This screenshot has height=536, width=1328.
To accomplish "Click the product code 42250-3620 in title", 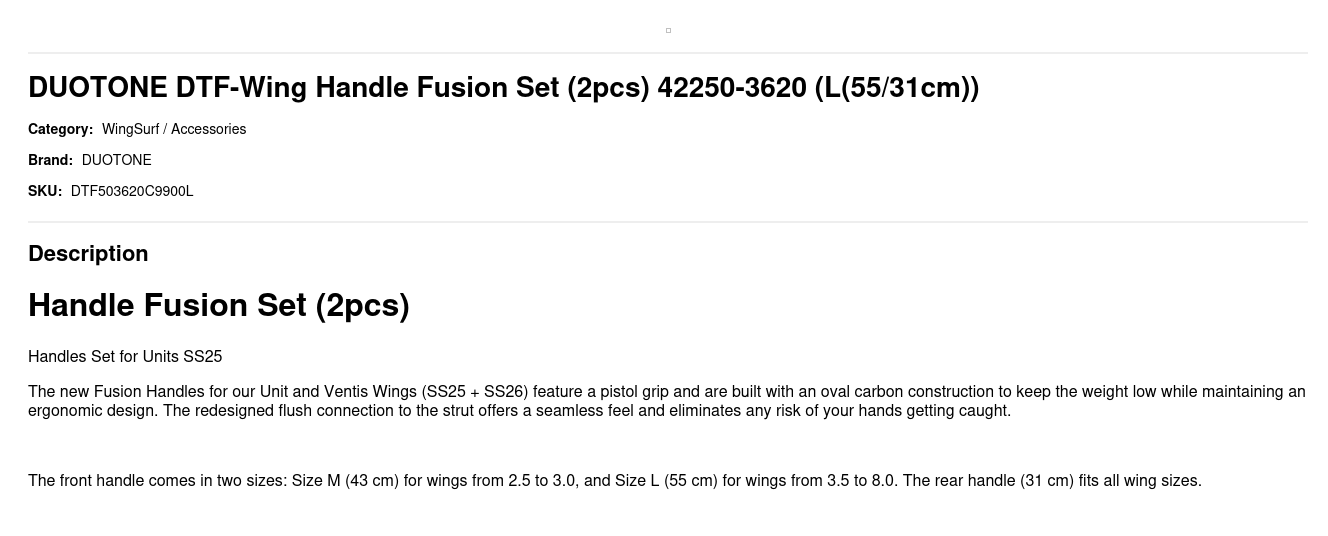I will [731, 88].
